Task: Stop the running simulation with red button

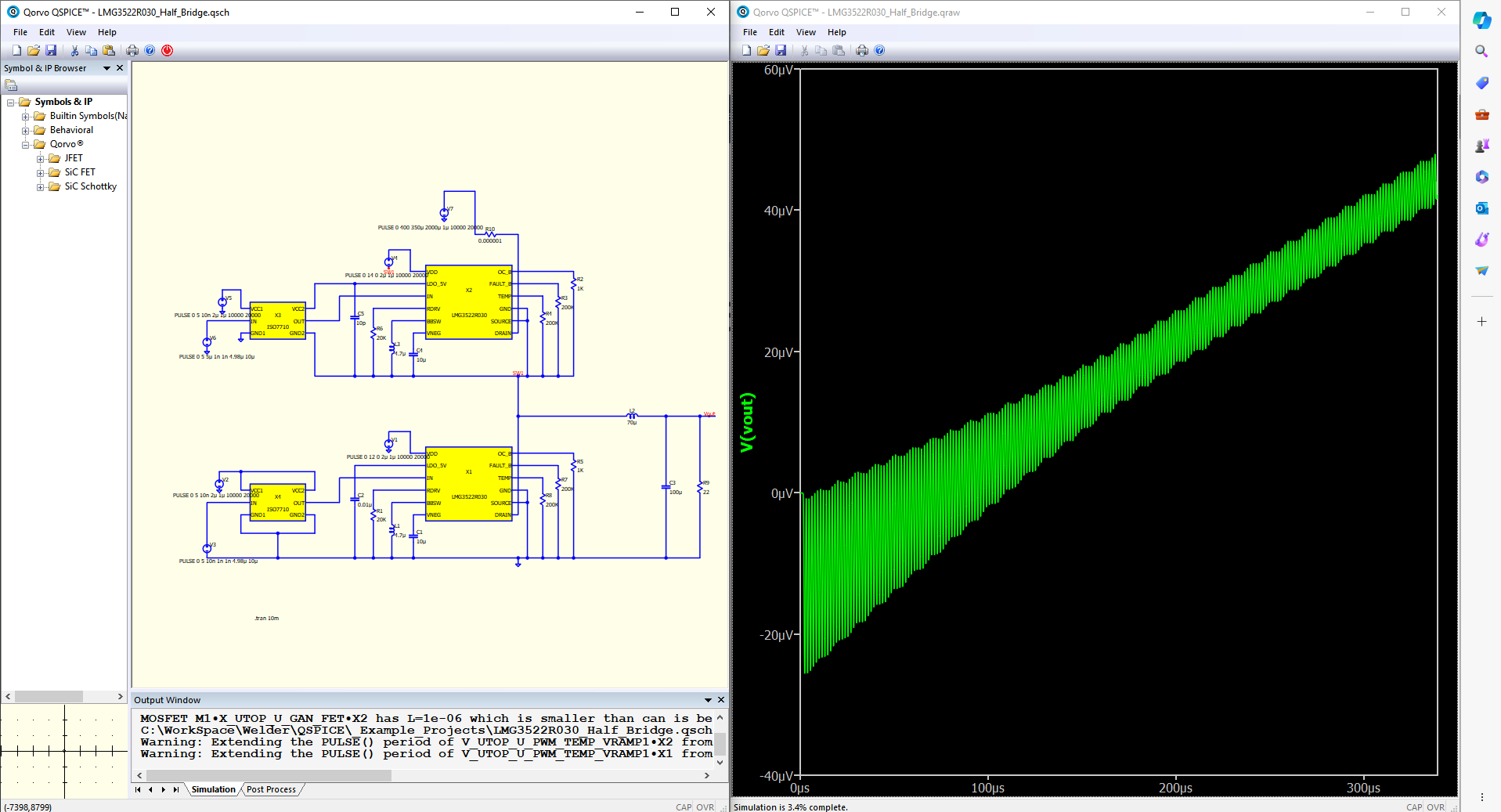Action: click(x=167, y=50)
